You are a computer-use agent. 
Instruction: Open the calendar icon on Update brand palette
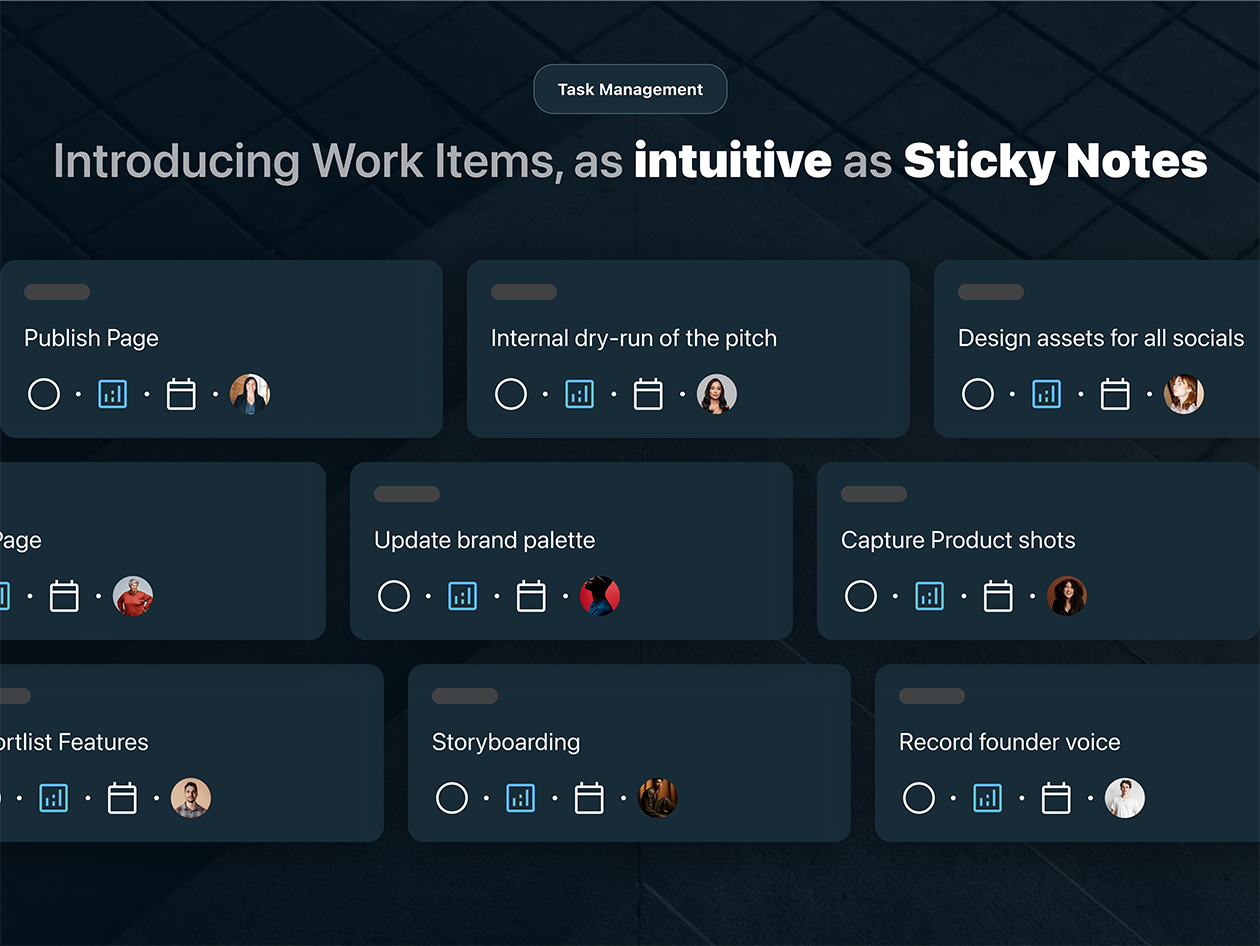pos(531,595)
